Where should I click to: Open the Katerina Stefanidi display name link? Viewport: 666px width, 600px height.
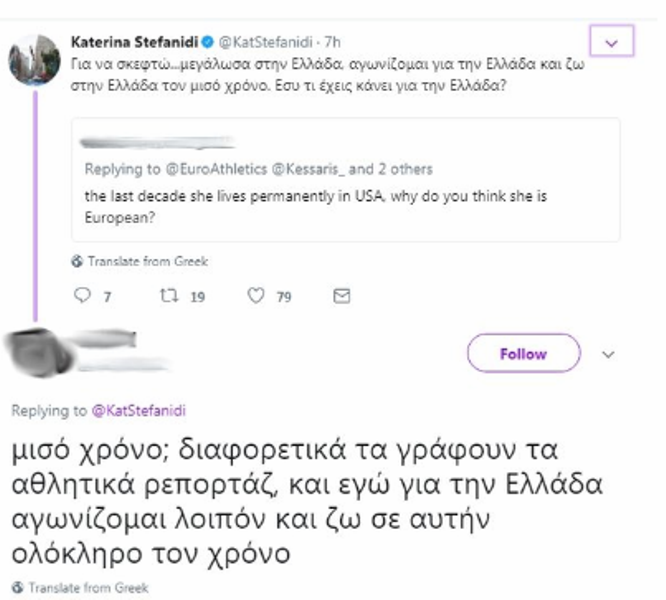tap(133, 42)
